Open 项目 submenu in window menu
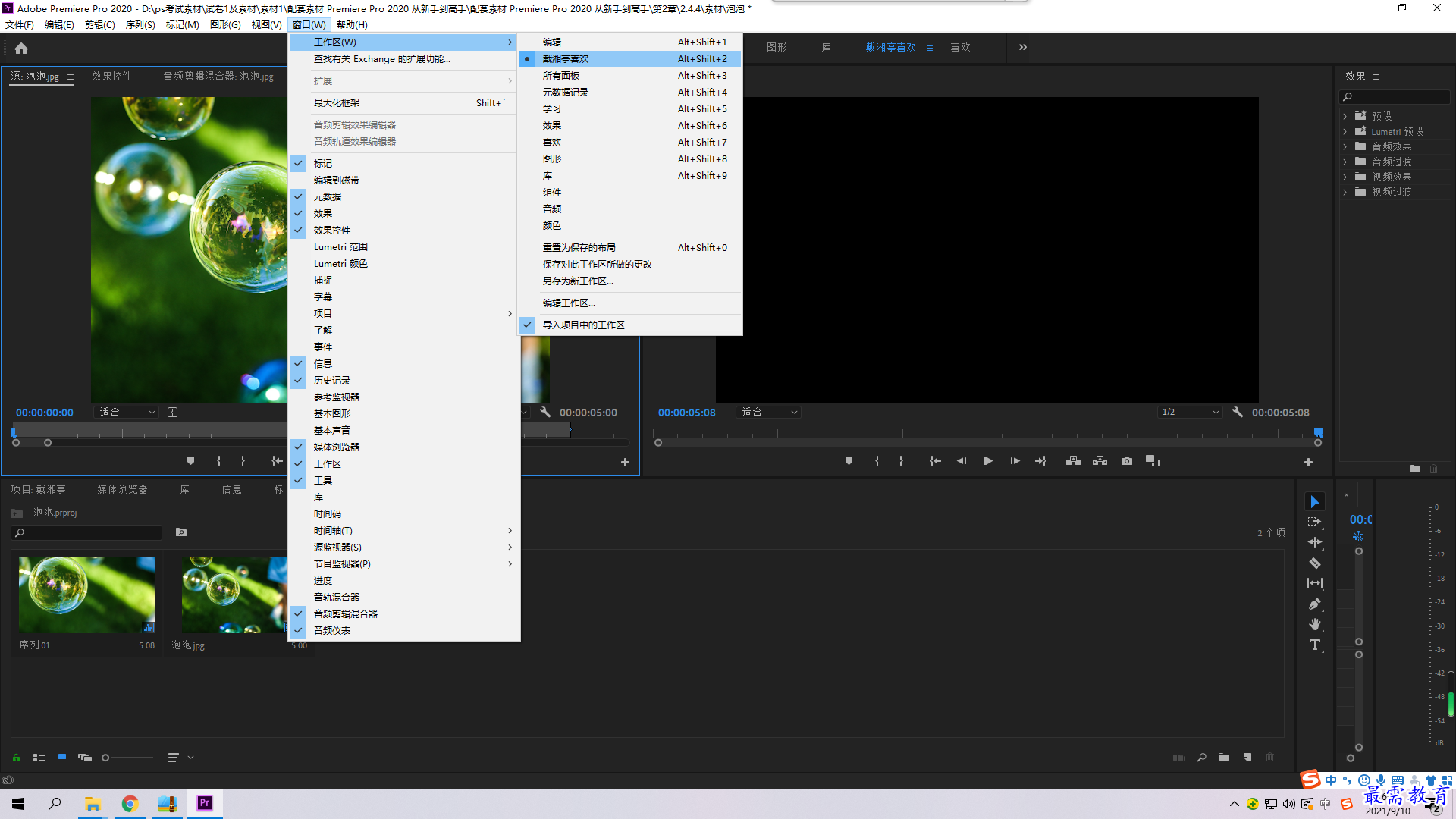This screenshot has width=1456, height=819. (404, 313)
